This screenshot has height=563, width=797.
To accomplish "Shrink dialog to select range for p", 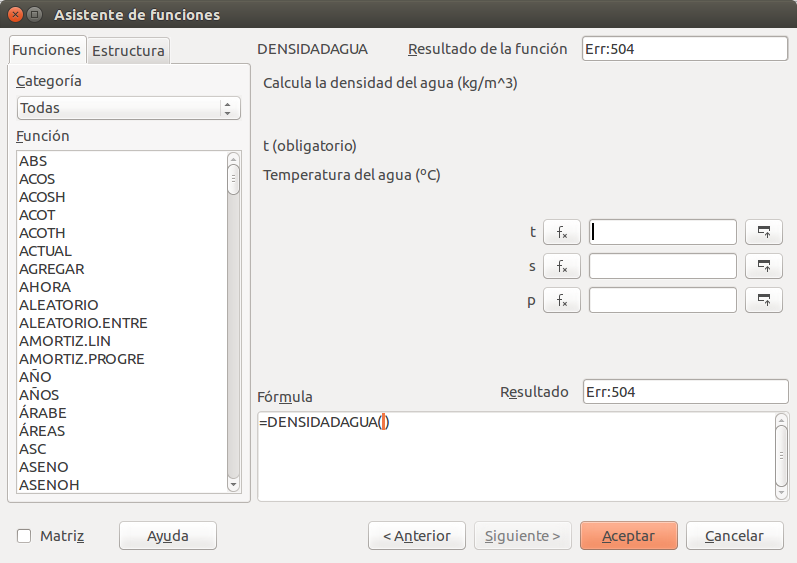I will tap(763, 300).
